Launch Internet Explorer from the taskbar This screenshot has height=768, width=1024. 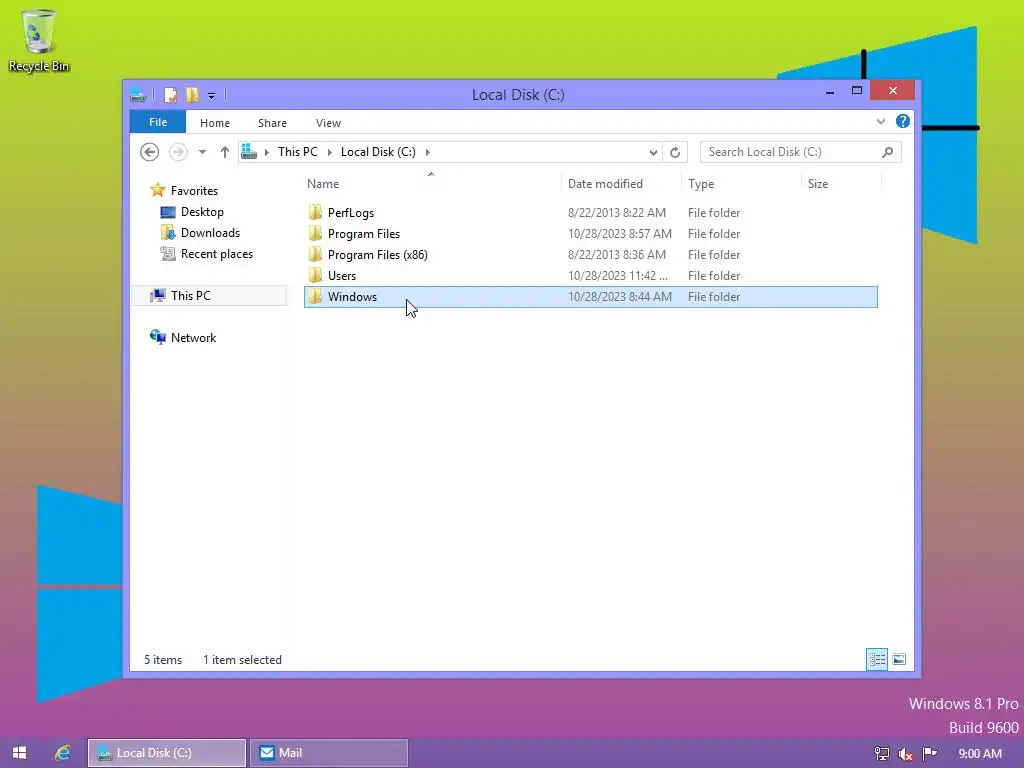(63, 753)
